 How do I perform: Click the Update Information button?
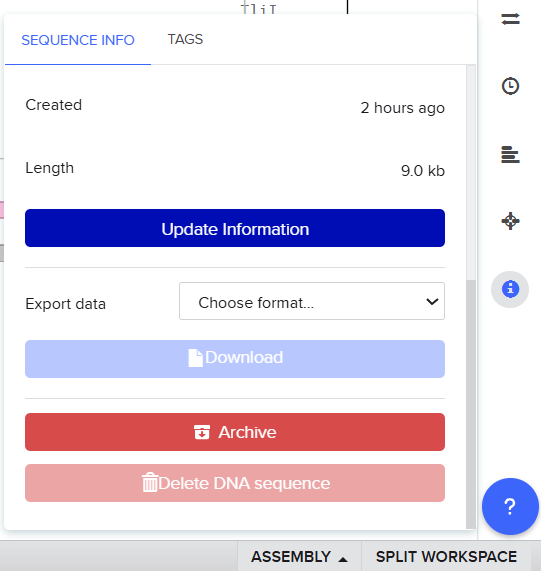(235, 228)
